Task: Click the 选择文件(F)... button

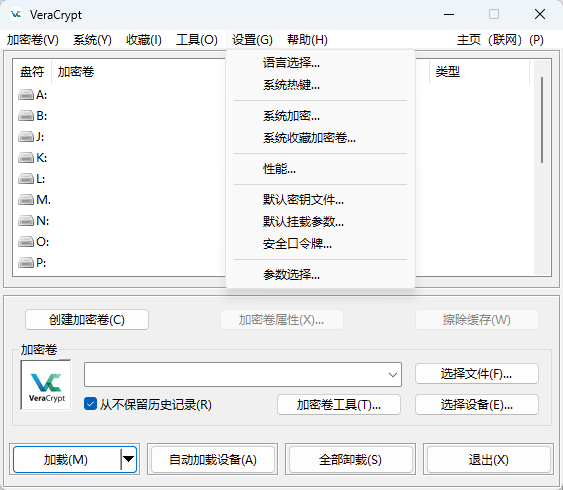Action: click(477, 374)
